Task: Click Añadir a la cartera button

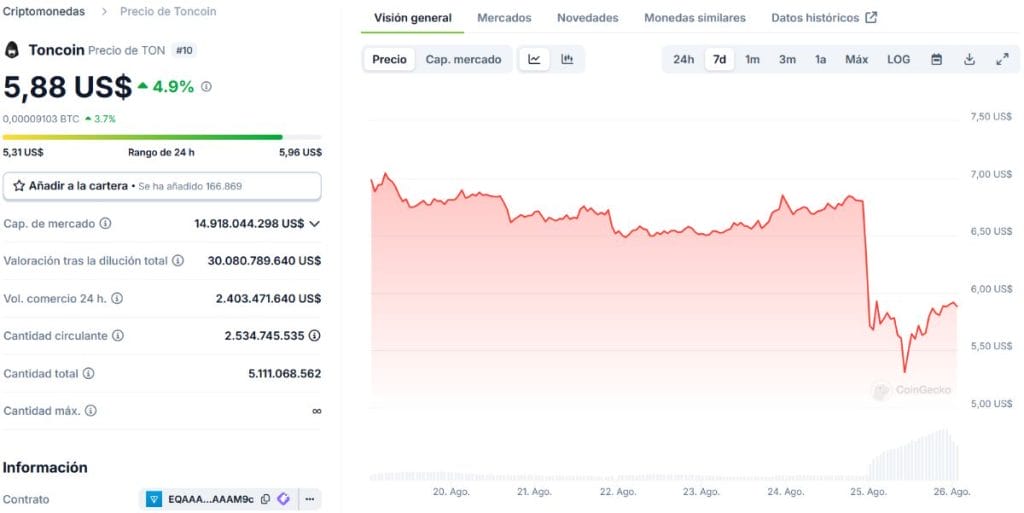Action: tap(162, 186)
